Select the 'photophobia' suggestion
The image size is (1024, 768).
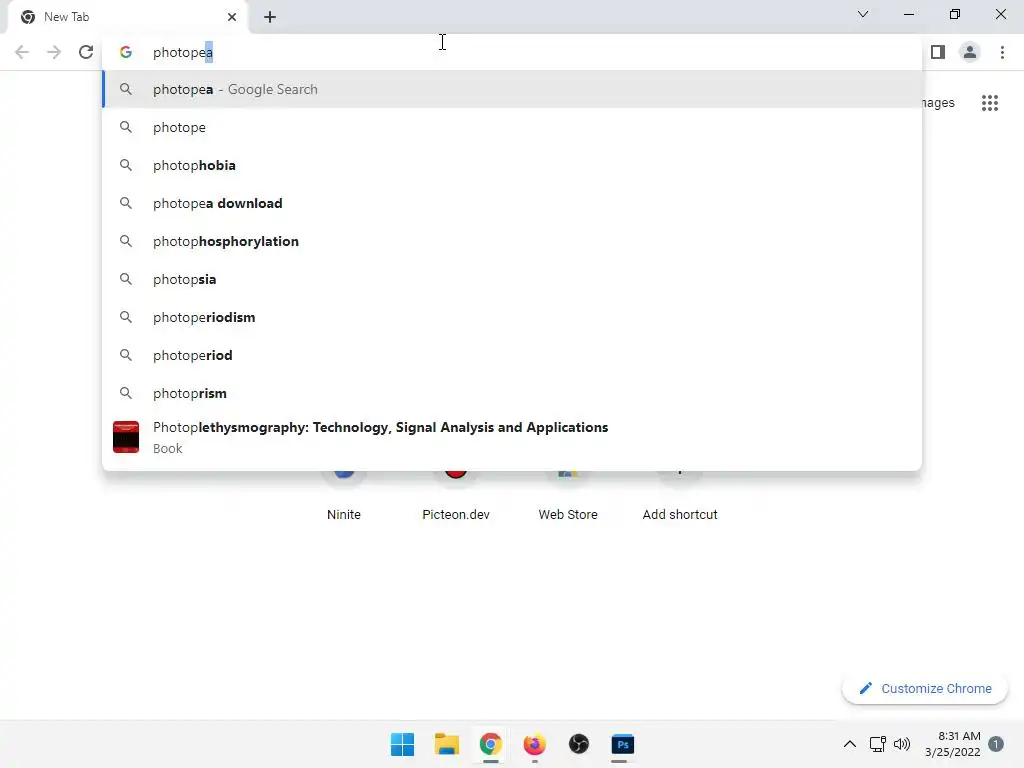[x=512, y=165]
